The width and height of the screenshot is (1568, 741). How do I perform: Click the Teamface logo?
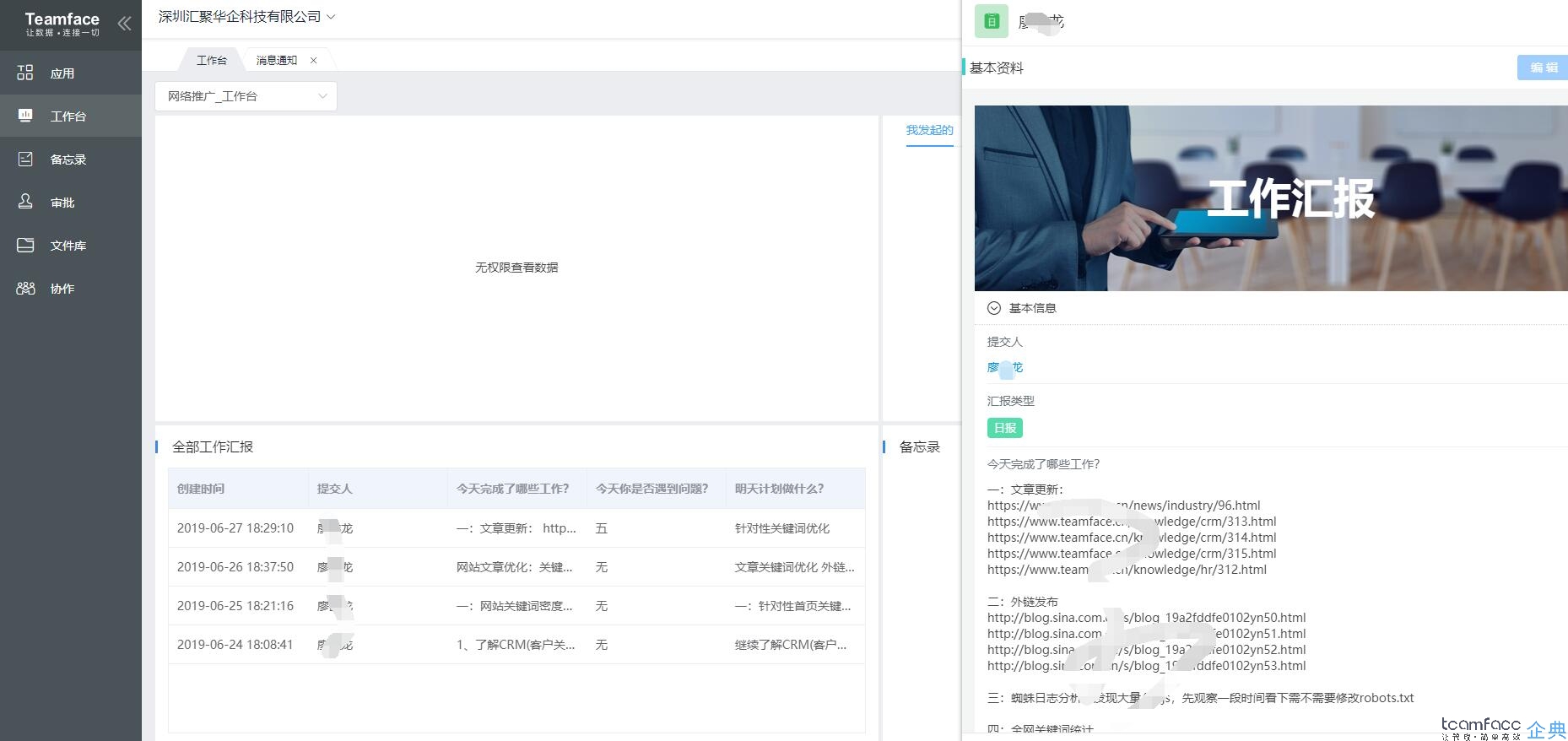coord(62,24)
